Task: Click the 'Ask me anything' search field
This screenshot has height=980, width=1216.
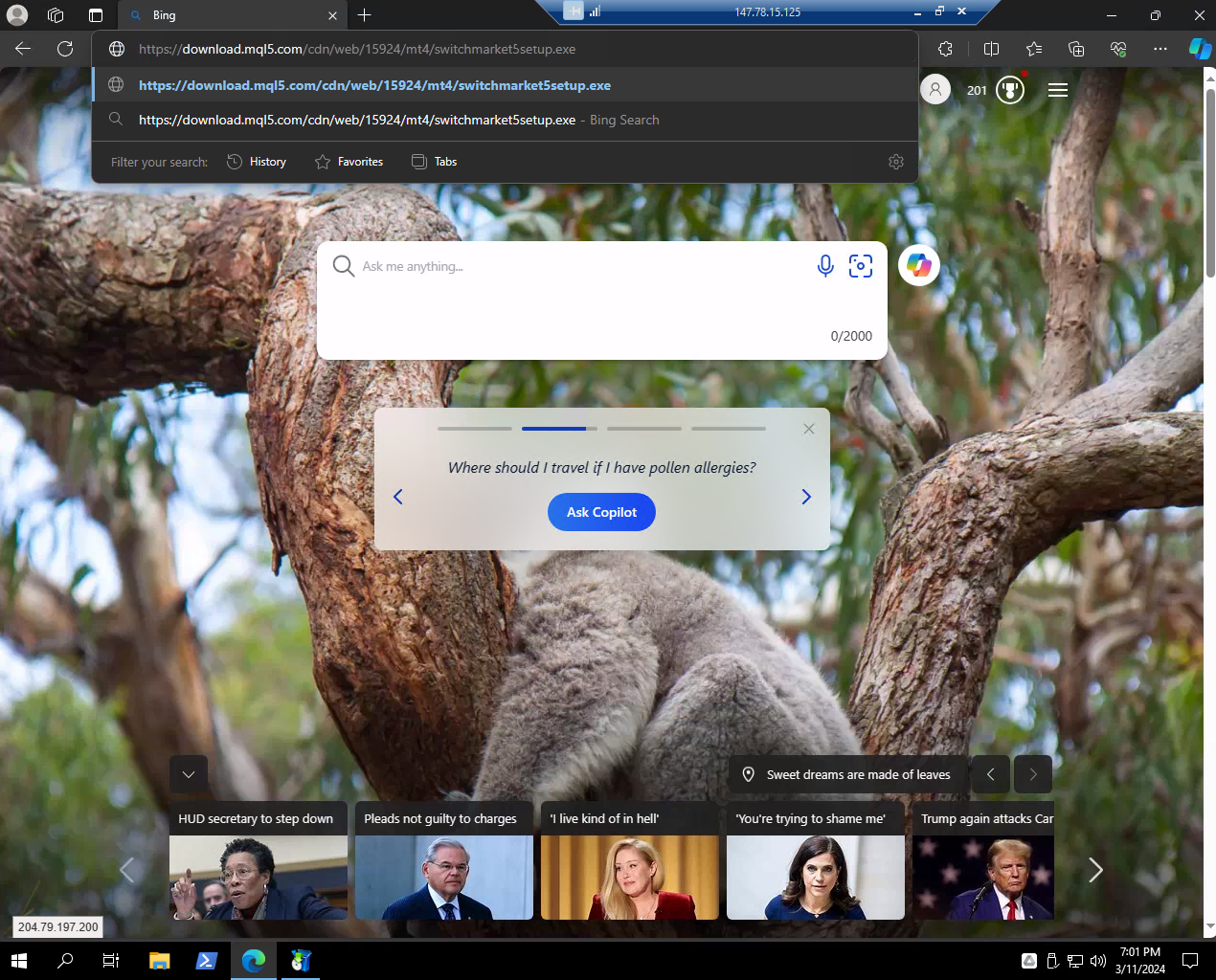Action: pos(574,267)
